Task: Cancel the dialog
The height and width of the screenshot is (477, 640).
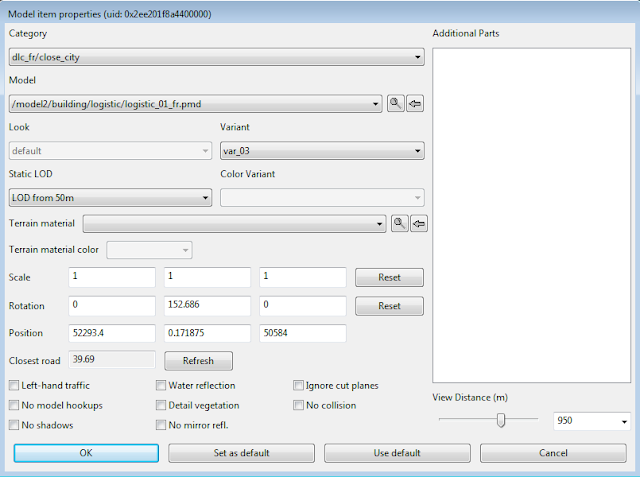Action: [553, 453]
